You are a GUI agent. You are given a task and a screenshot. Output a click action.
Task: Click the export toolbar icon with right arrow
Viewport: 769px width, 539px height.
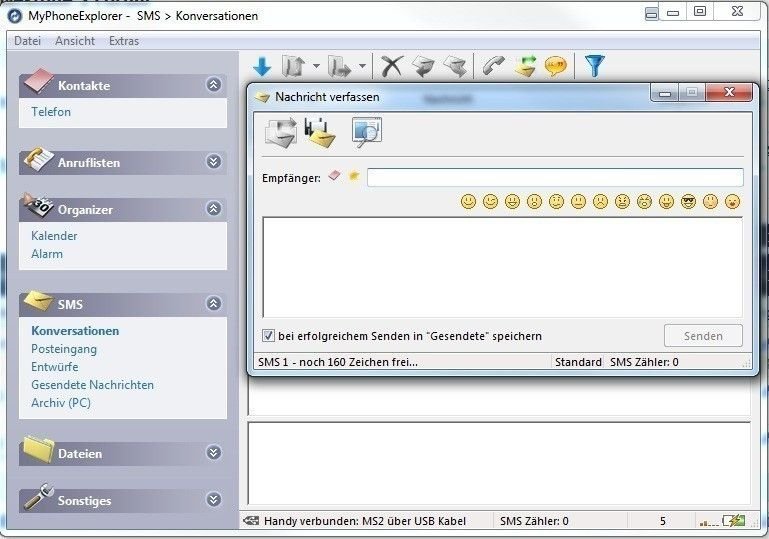[339, 66]
